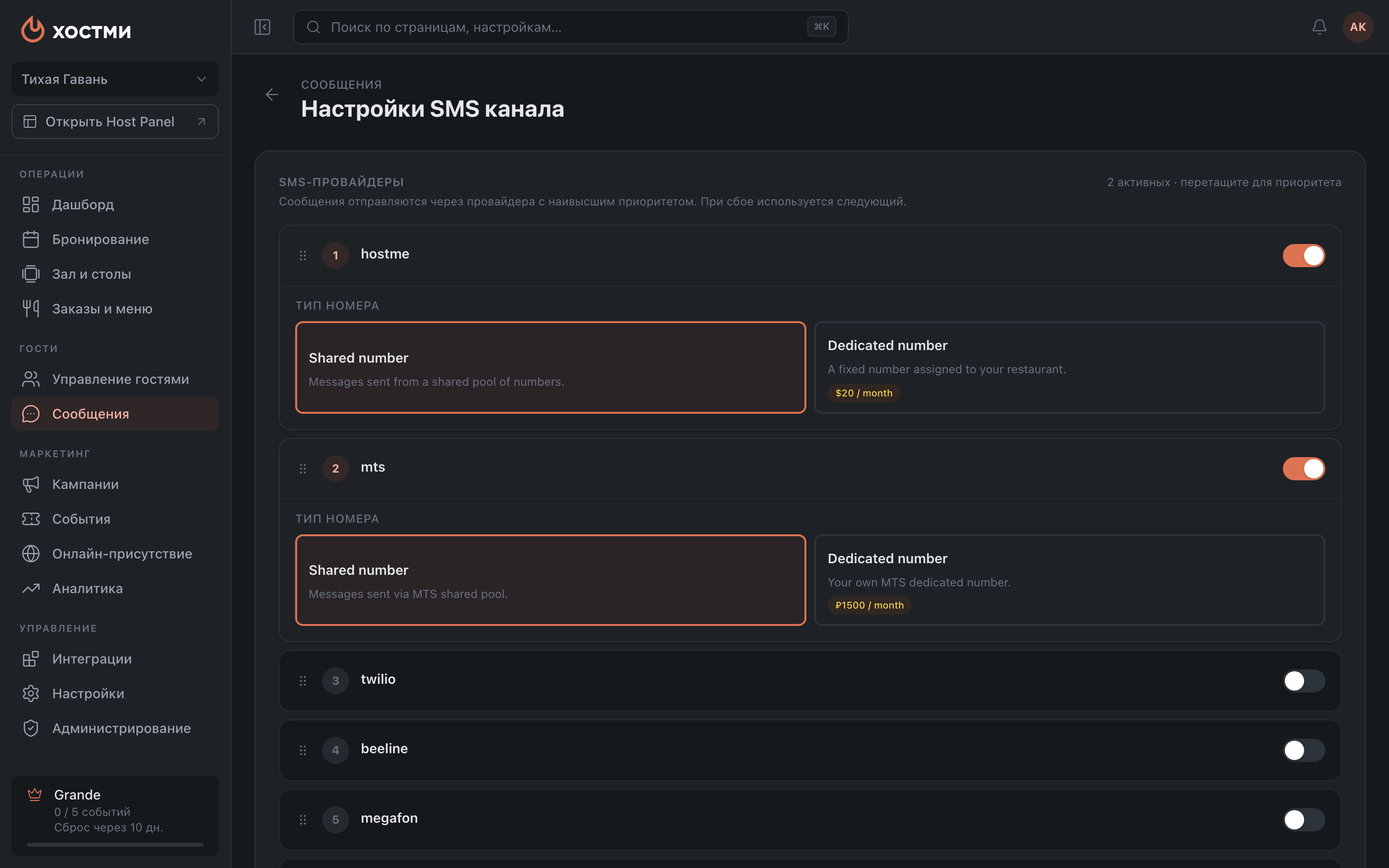This screenshot has height=868, width=1389.
Task: Disable the mts provider toggle
Action: pyautogui.click(x=1304, y=468)
